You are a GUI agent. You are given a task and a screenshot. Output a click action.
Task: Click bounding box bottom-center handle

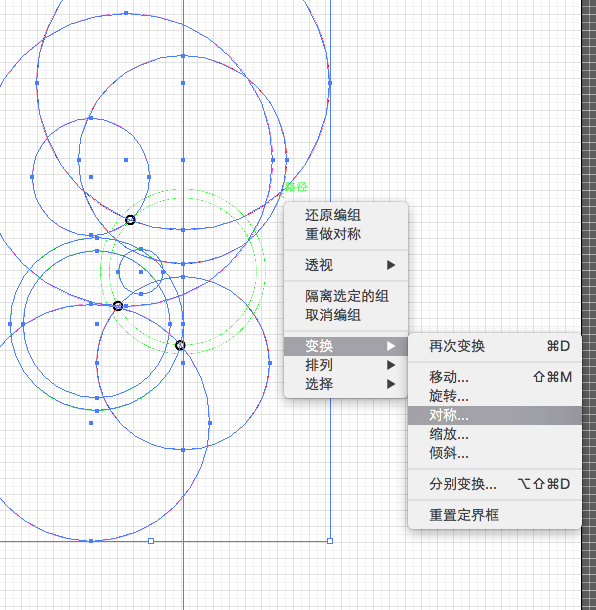[151, 541]
